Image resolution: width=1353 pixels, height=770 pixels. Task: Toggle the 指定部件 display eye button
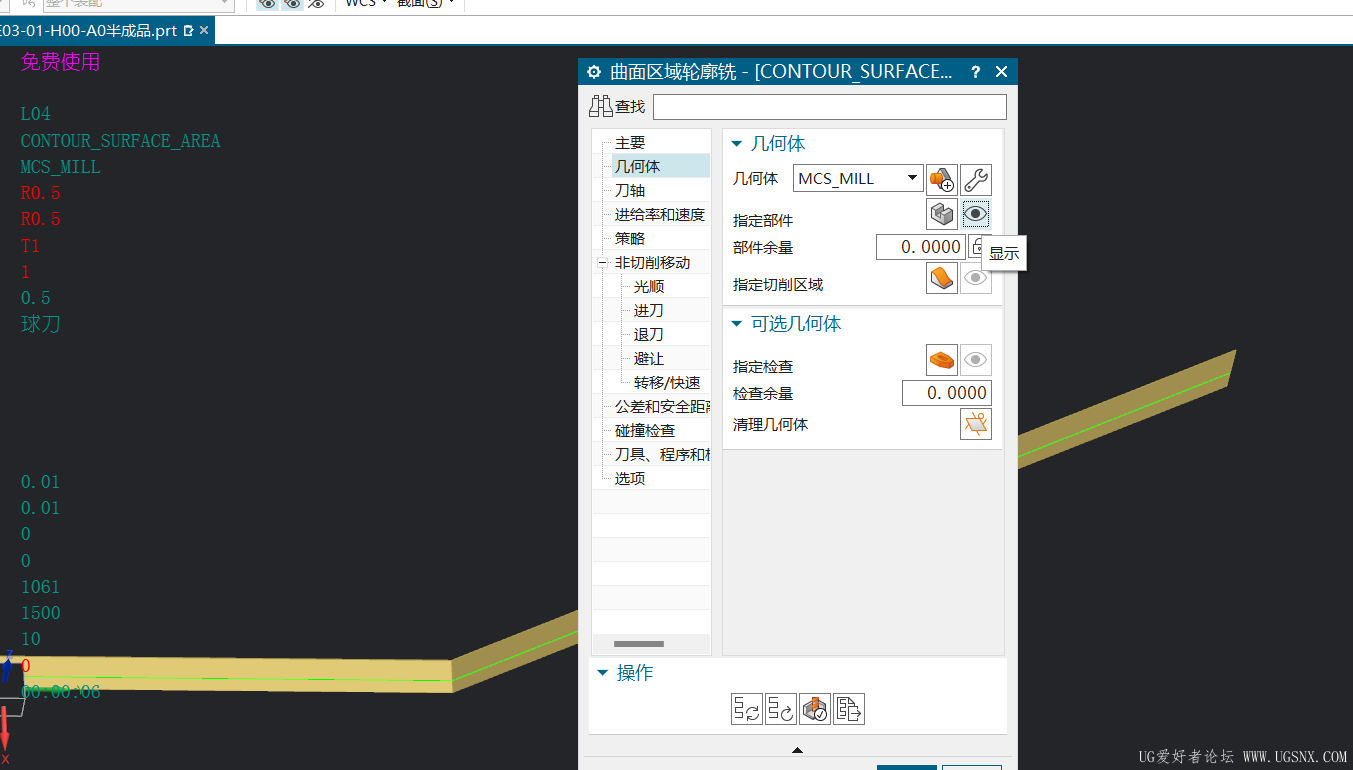[976, 214]
